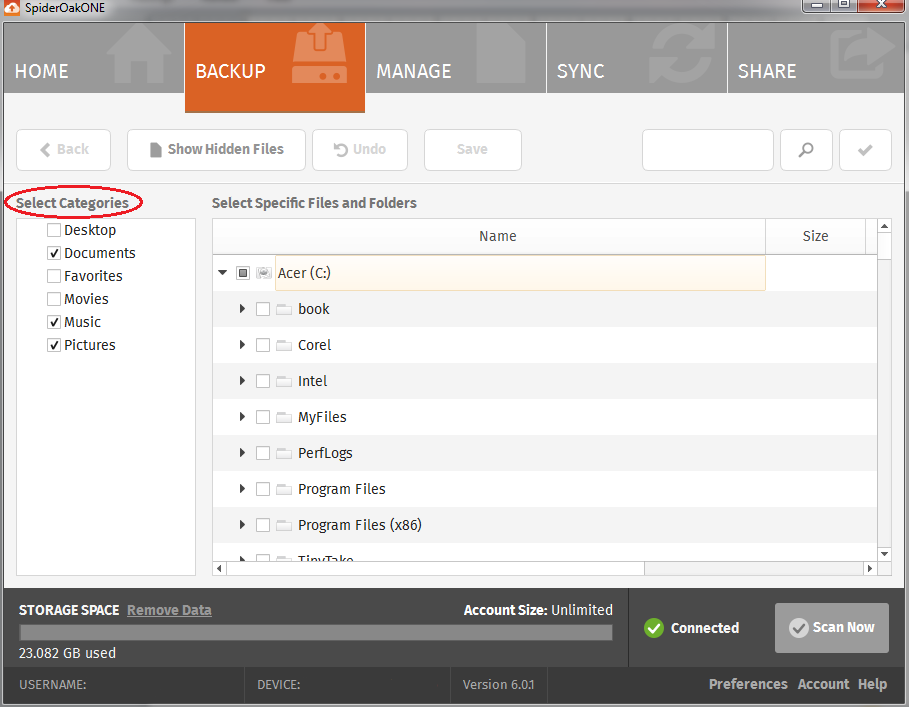The image size is (909, 707).
Task: Click the Back button
Action: point(64,150)
